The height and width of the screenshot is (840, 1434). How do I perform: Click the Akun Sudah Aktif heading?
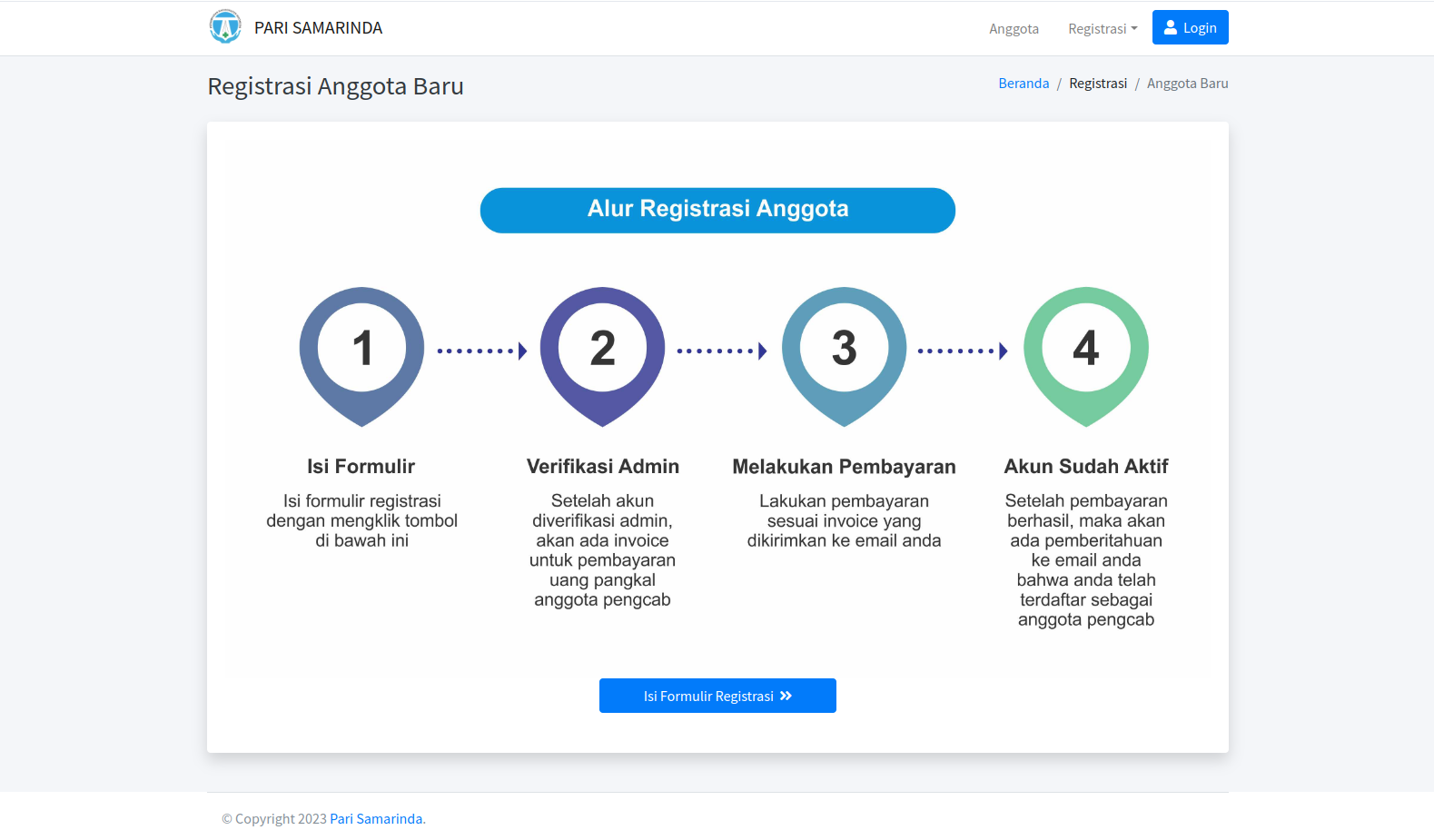(1085, 467)
